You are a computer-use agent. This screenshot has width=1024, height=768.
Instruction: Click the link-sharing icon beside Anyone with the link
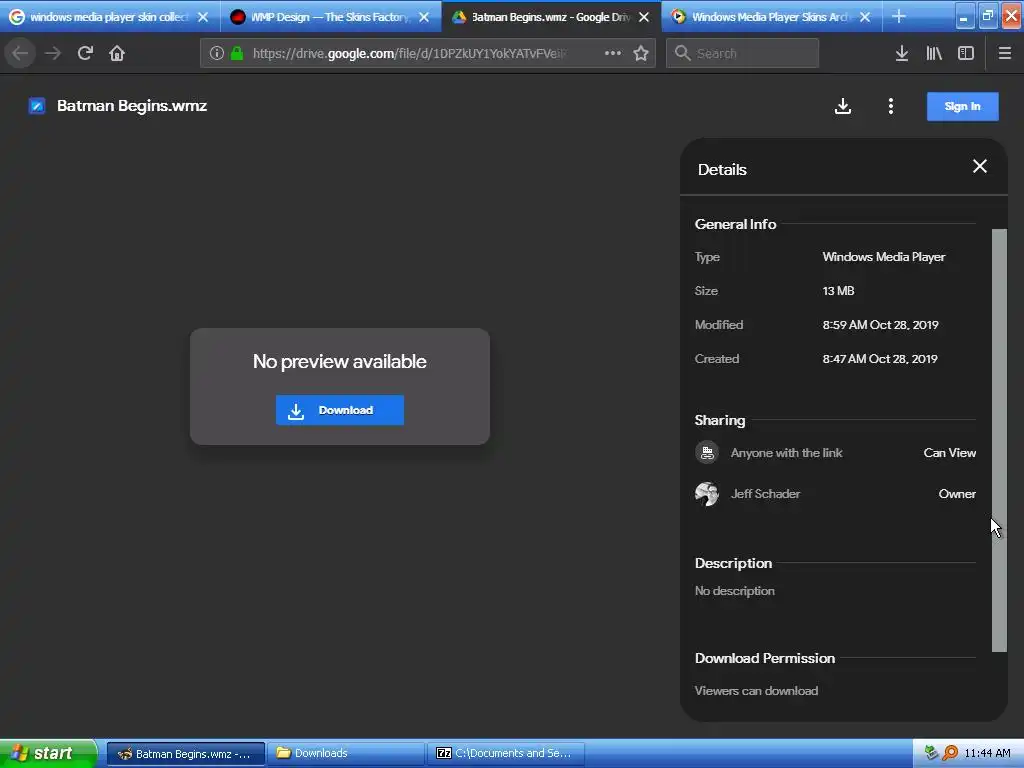coord(707,453)
